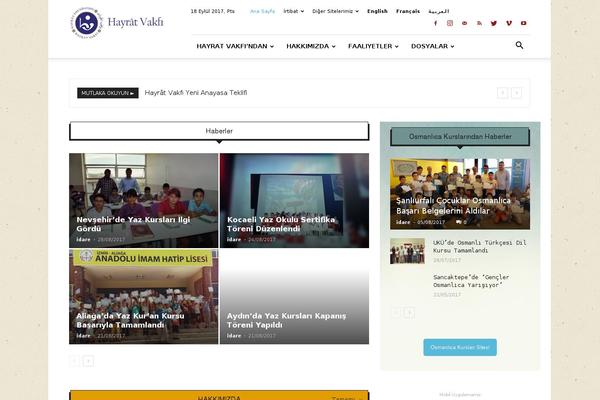The width and height of the screenshot is (600, 400).
Task: Open Hayrât Vakfı Yeni Anayasa Teklifi link
Action: 196,93
